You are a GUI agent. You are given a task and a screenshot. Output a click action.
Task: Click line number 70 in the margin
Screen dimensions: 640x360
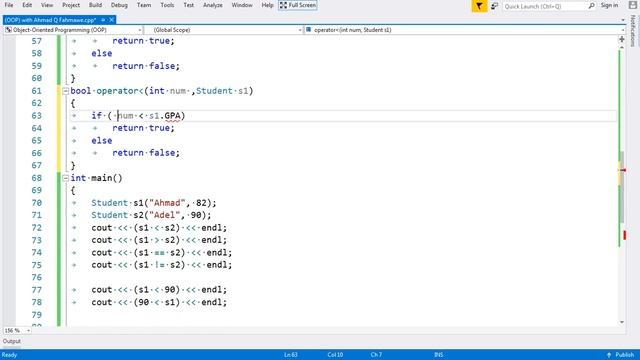(37, 203)
